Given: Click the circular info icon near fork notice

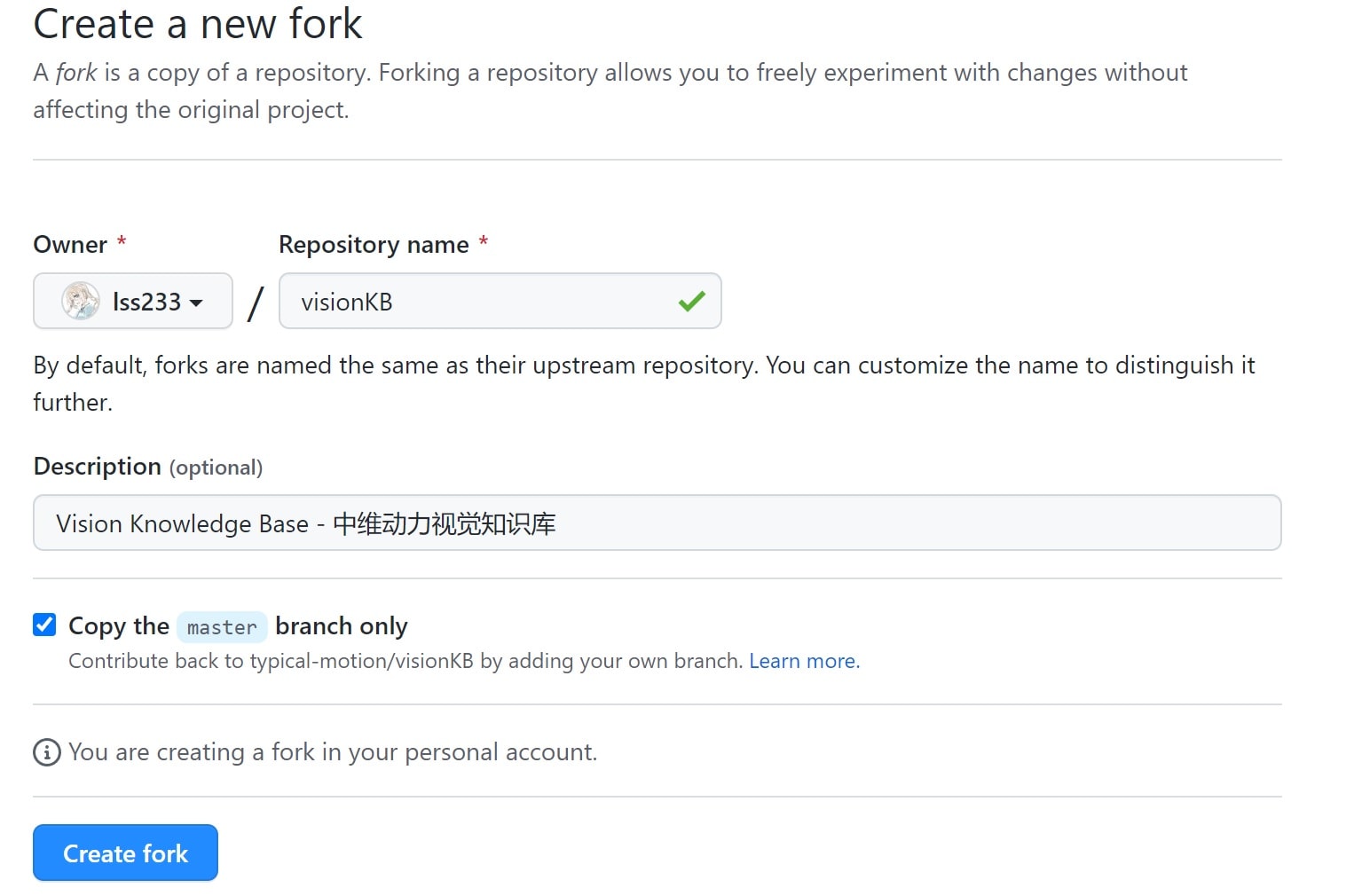Looking at the screenshot, I should (x=46, y=751).
